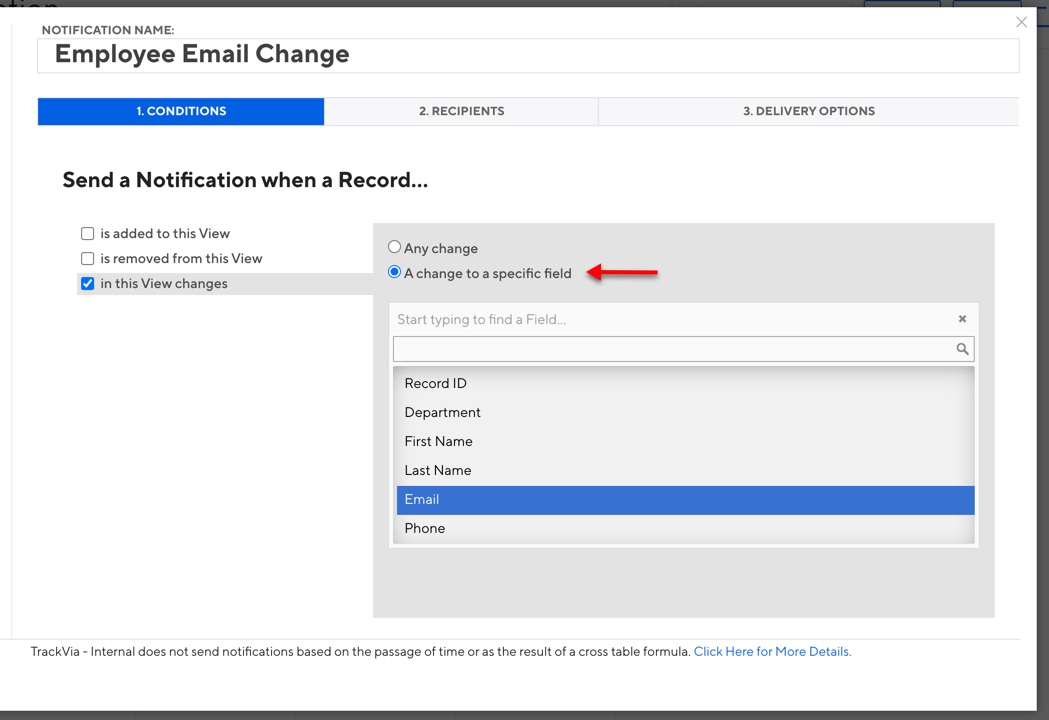Viewport: 1049px width, 720px height.
Task: Select the "Any change" radio button
Action: [394, 247]
